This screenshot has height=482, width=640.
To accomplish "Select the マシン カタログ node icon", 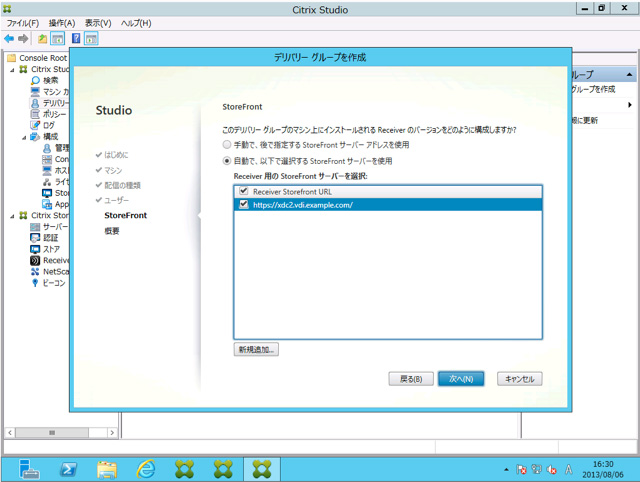I will click(x=36, y=91).
